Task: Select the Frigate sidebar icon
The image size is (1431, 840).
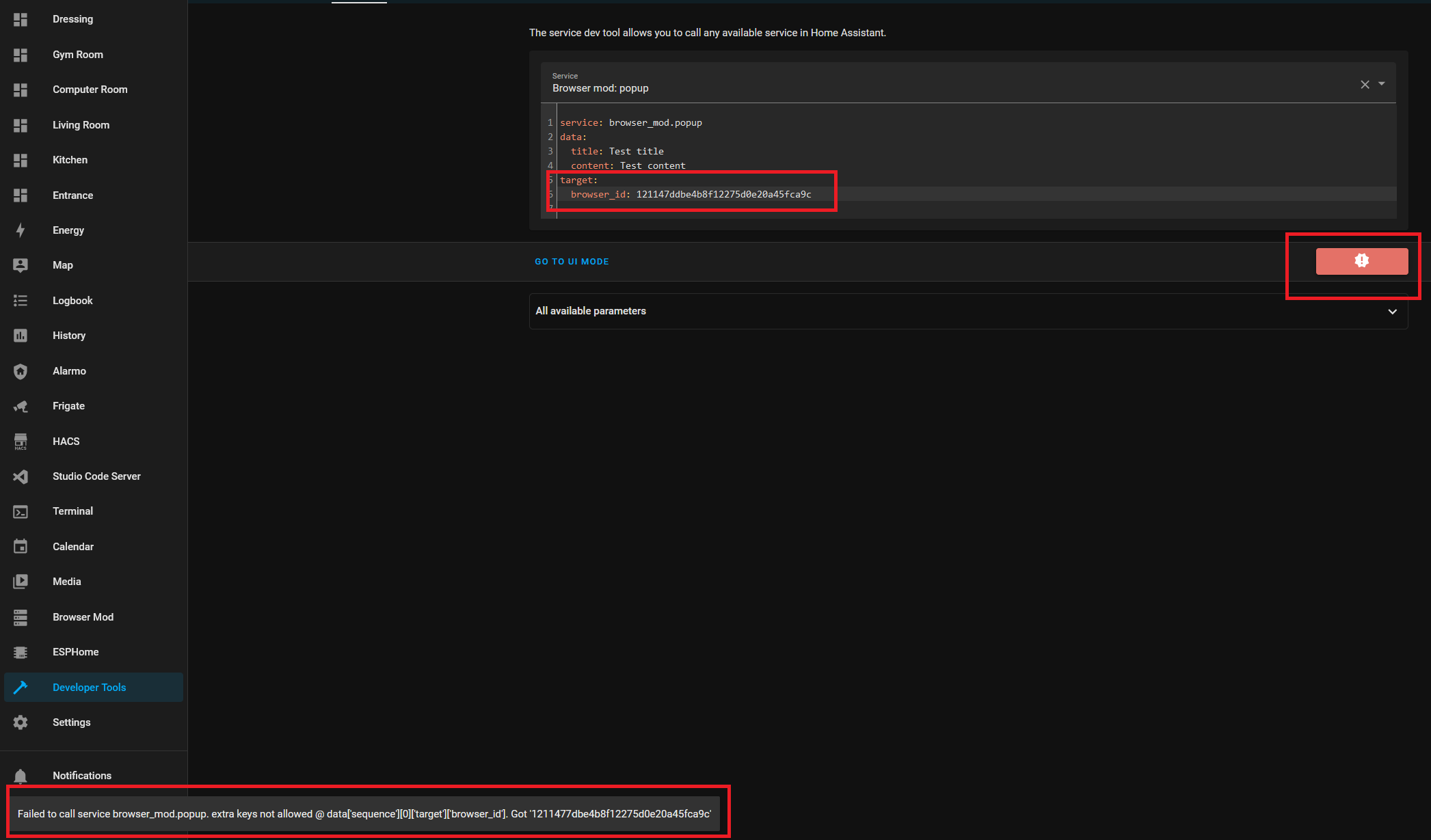Action: pyautogui.click(x=20, y=406)
